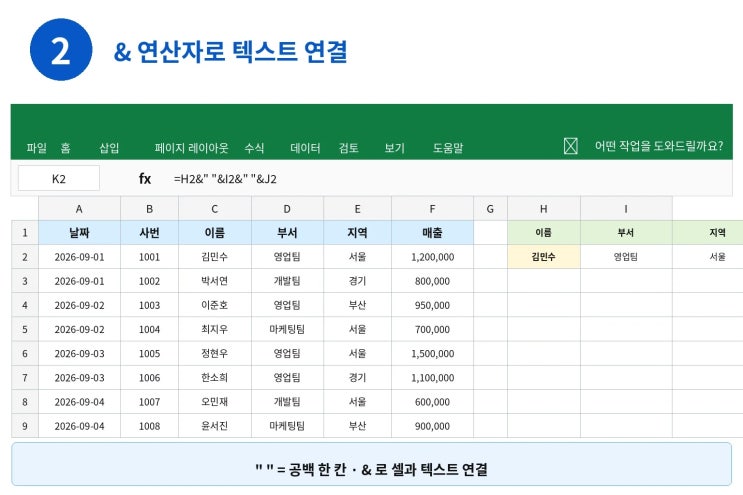
Task: Click the 2026-09-04 date in row 9
Action: 79,426
